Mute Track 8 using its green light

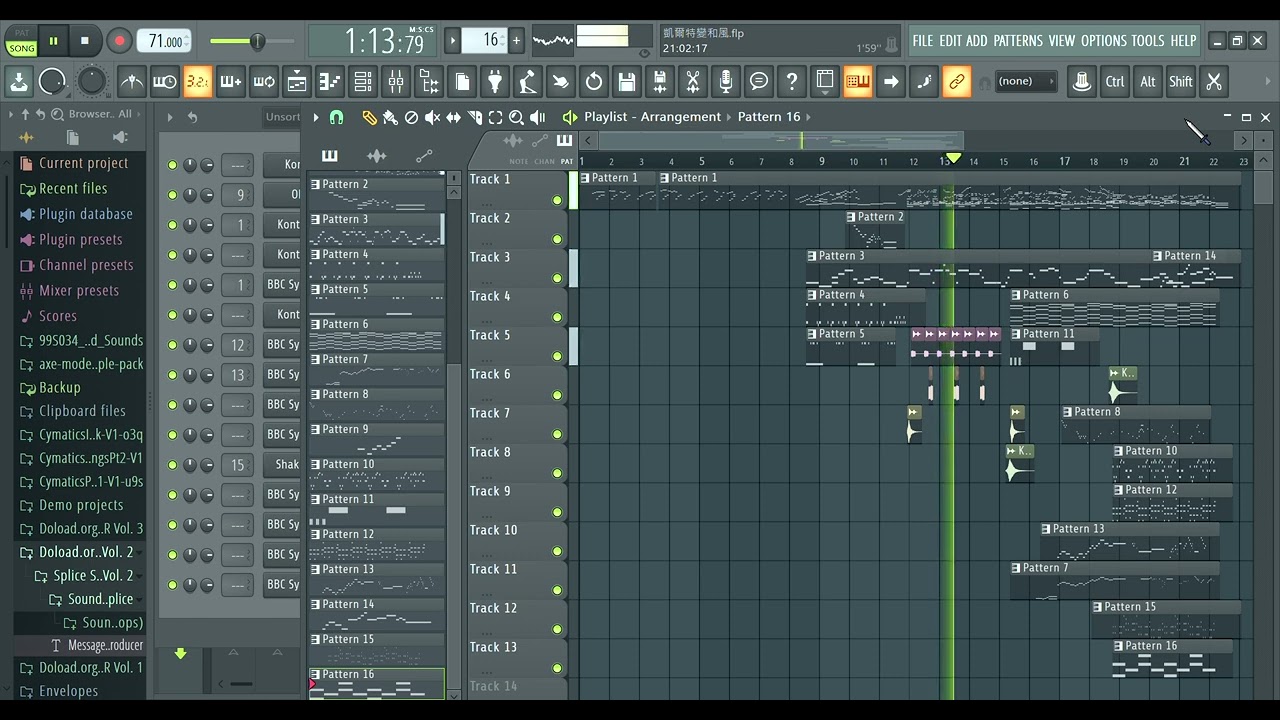point(557,473)
